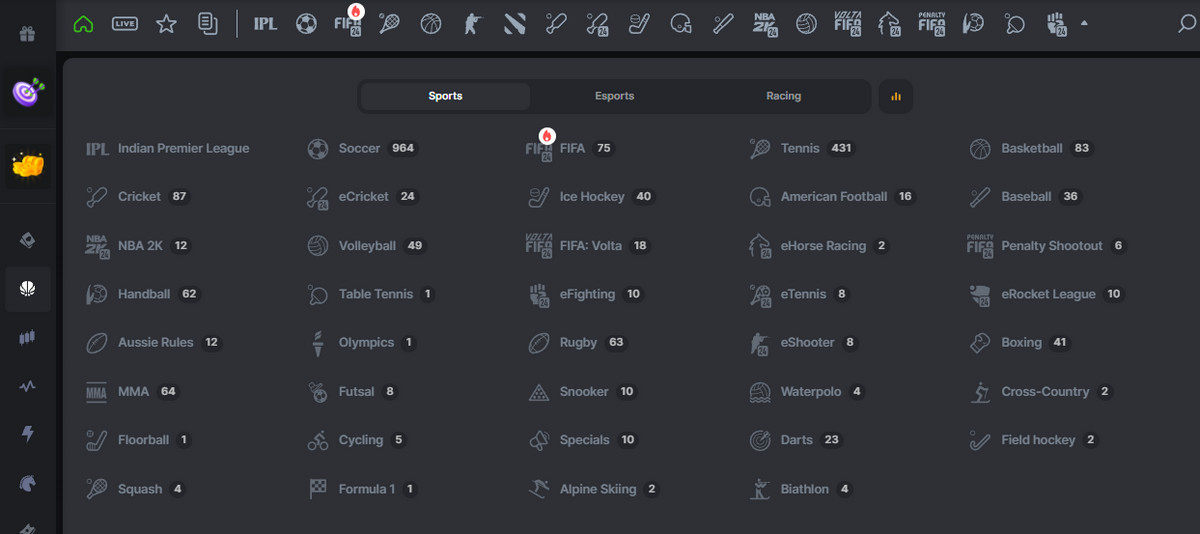Open the Formula 1 category
The image size is (1200, 534).
click(366, 489)
